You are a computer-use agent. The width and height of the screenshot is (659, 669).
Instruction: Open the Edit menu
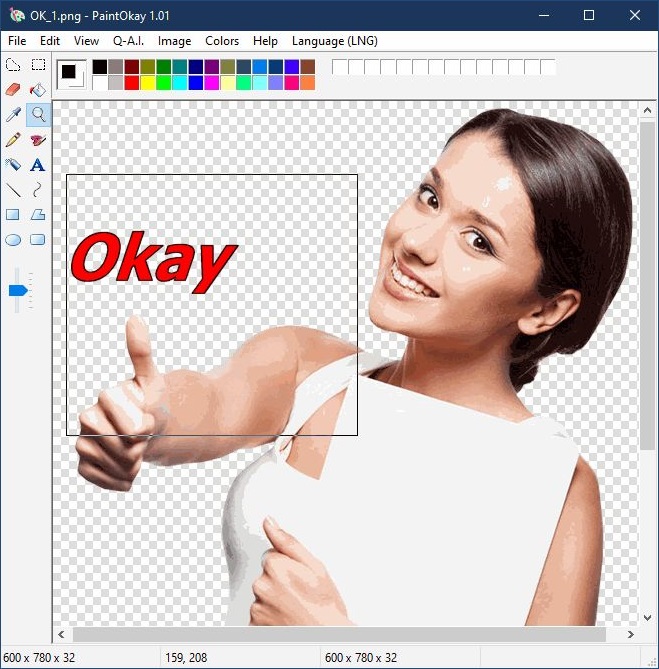[50, 41]
